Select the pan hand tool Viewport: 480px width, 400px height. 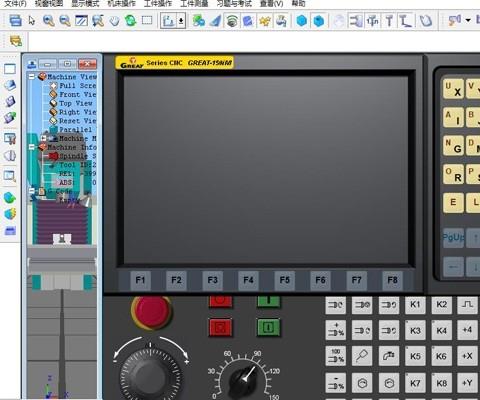(115, 21)
